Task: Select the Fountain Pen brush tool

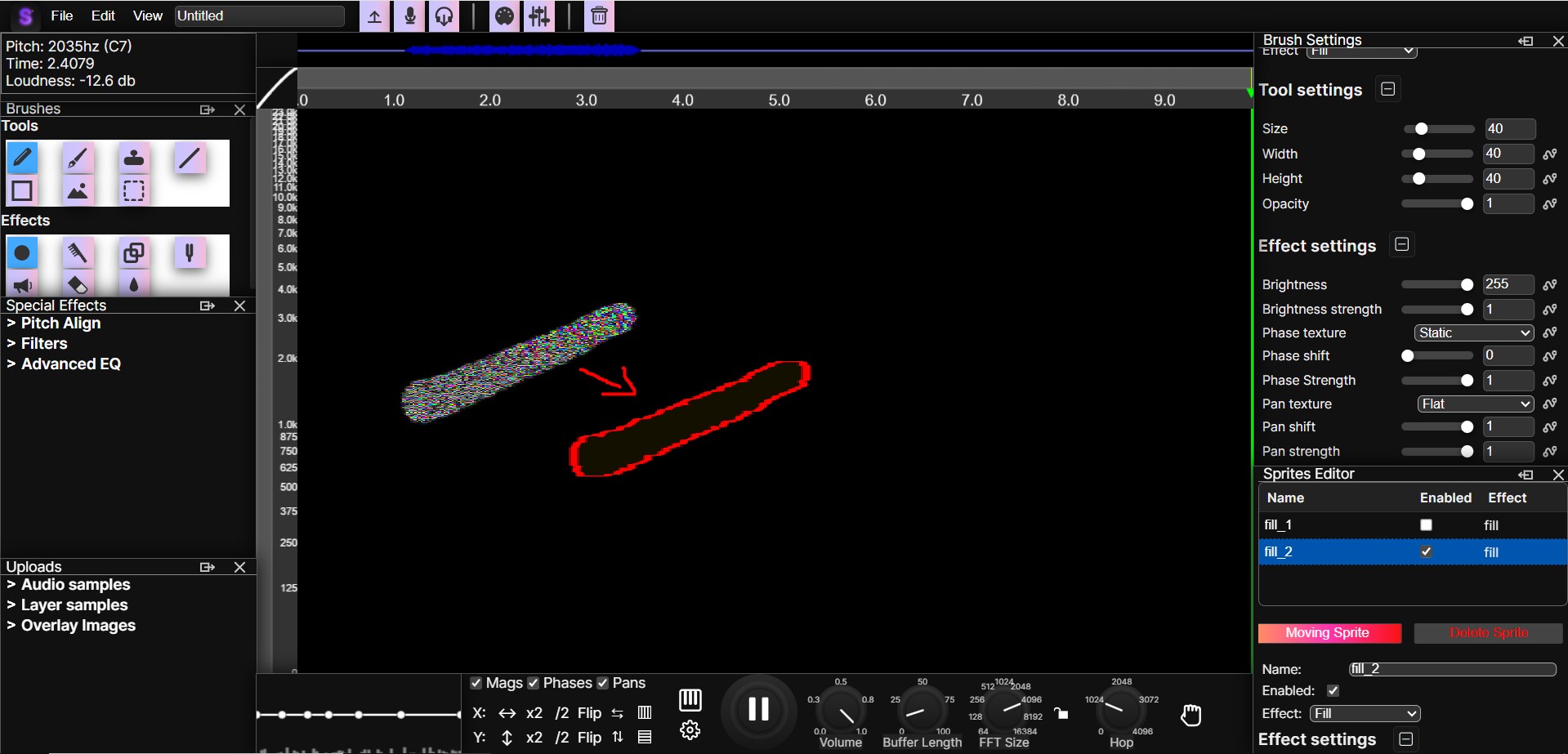Action: point(78,157)
